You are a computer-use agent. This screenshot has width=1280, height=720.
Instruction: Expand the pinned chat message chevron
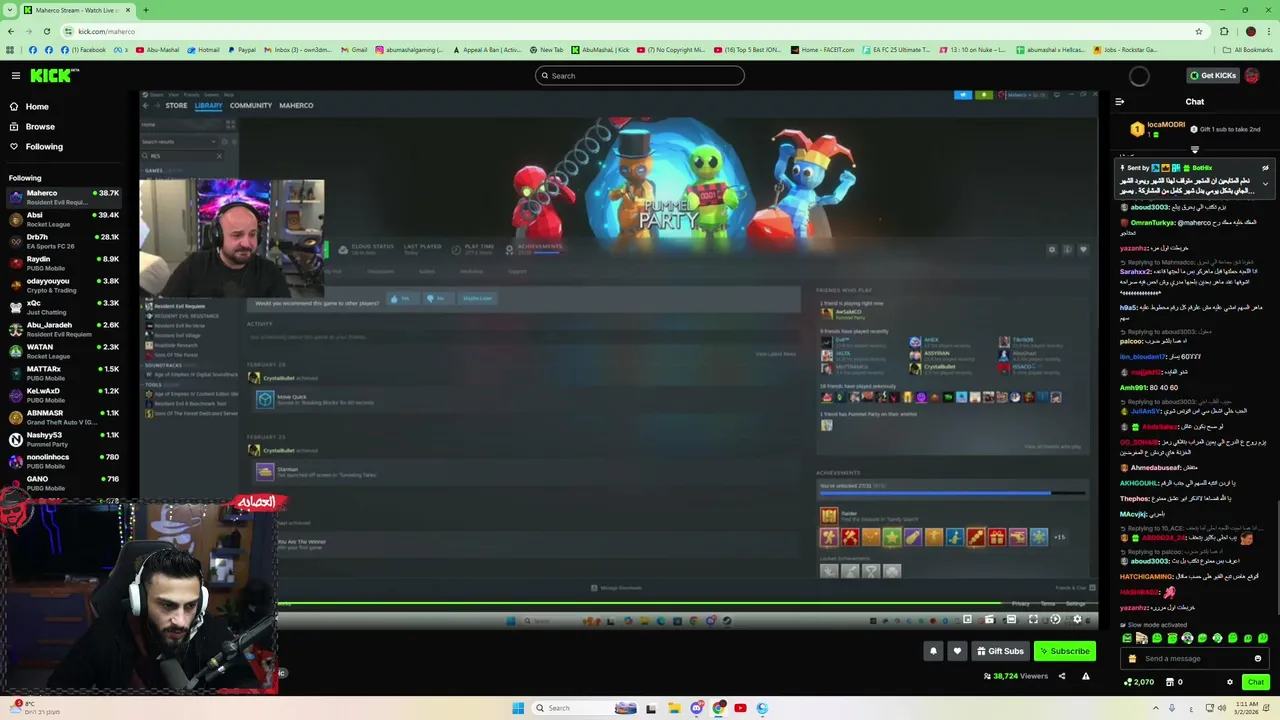click(1265, 184)
